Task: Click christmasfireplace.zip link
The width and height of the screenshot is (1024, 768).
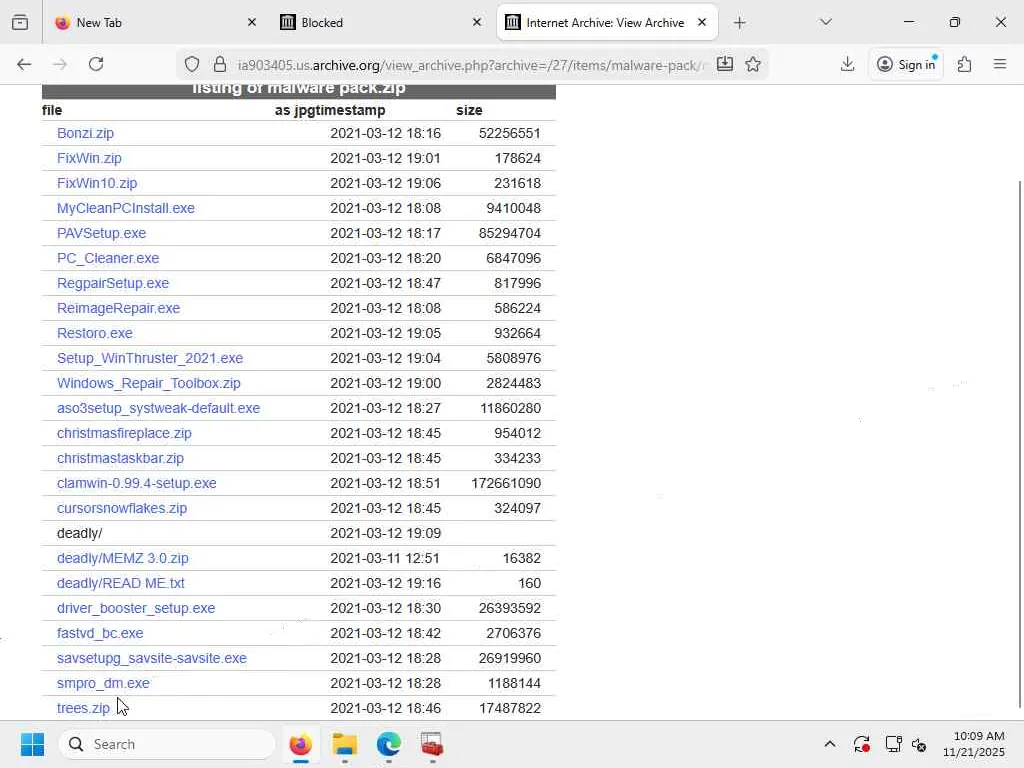Action: tap(124, 433)
